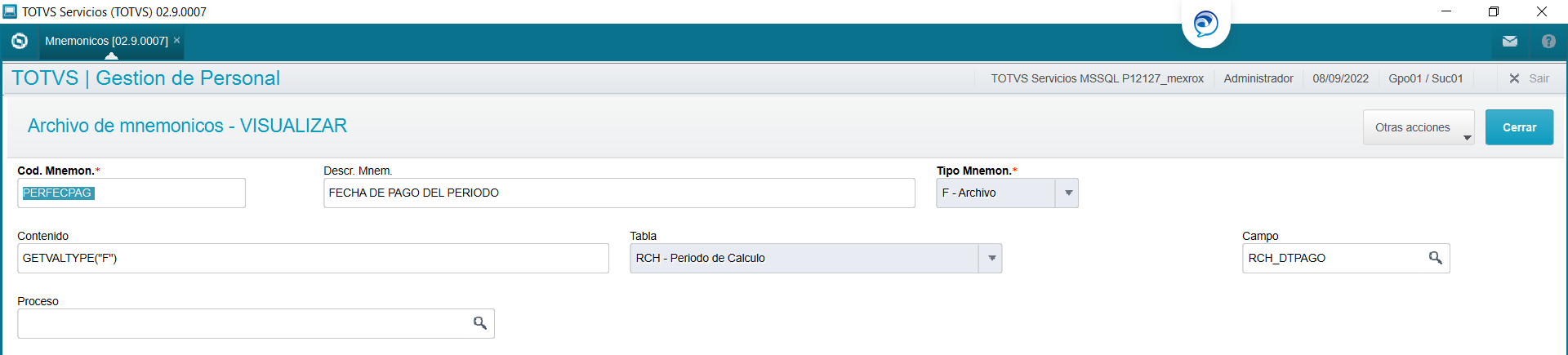Screen dimensions: 1568x355
Task: Click the Campo field search magnifier
Action: [1435, 258]
